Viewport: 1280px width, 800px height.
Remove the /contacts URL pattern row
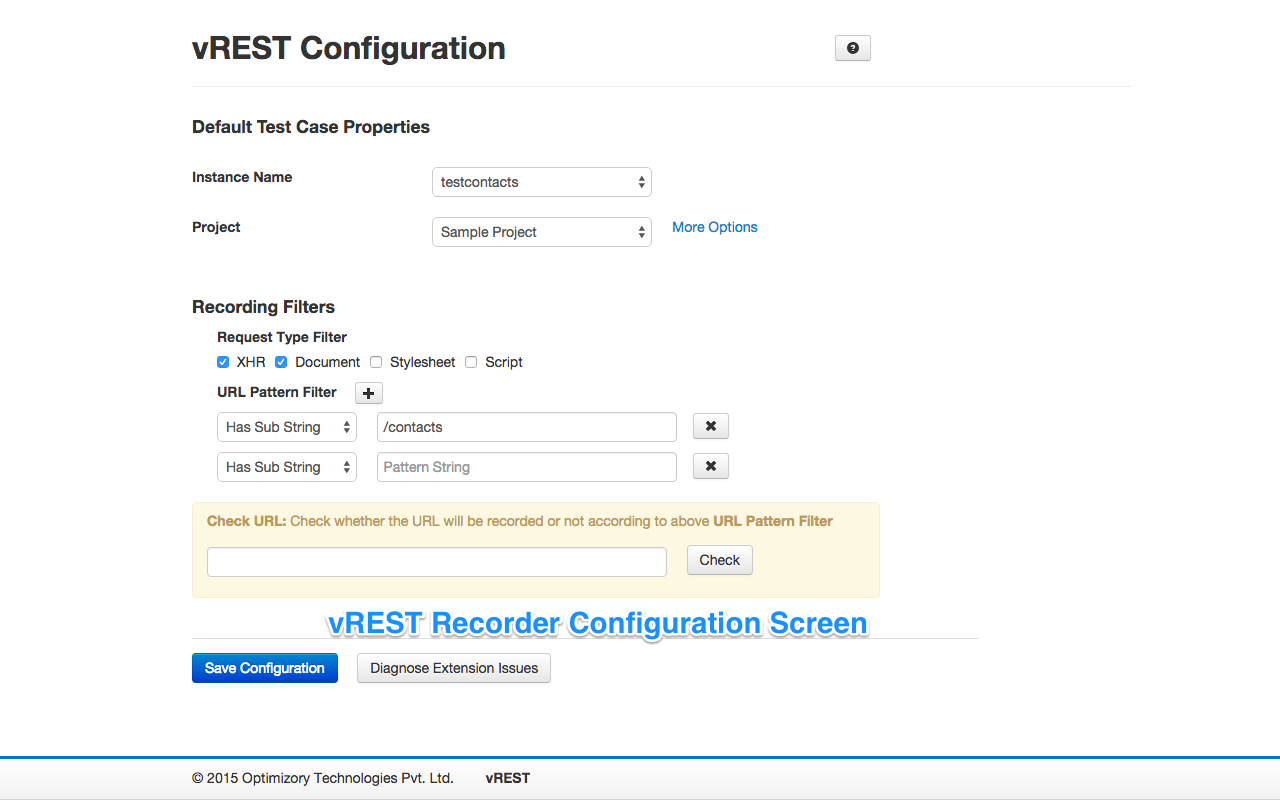710,427
